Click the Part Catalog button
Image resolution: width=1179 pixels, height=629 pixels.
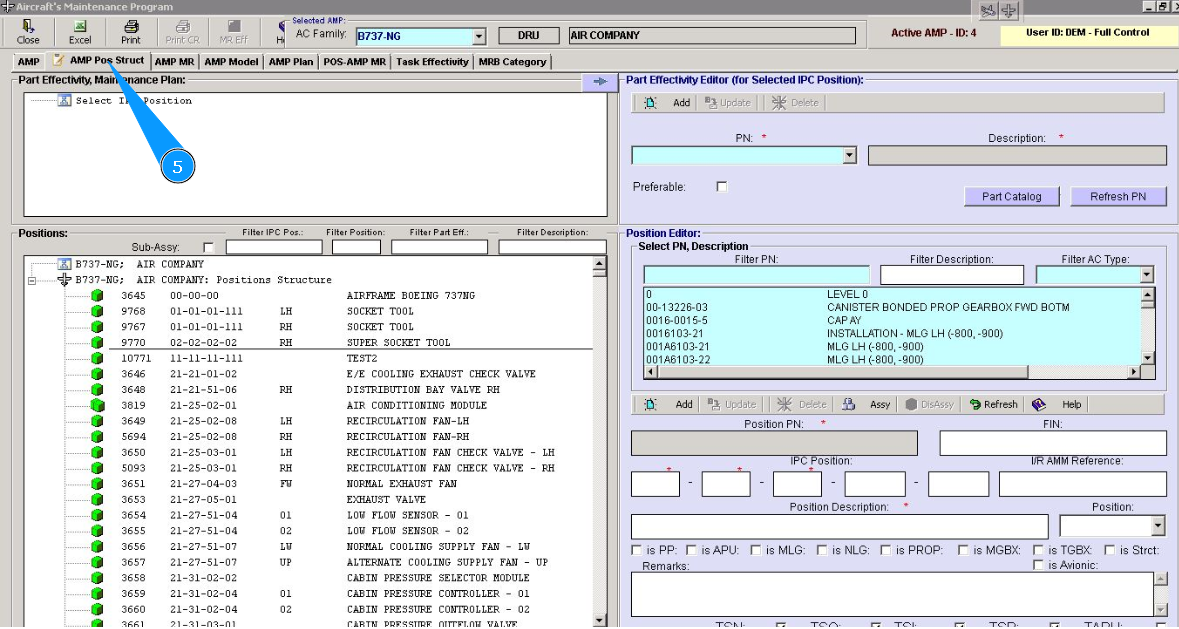point(1011,197)
